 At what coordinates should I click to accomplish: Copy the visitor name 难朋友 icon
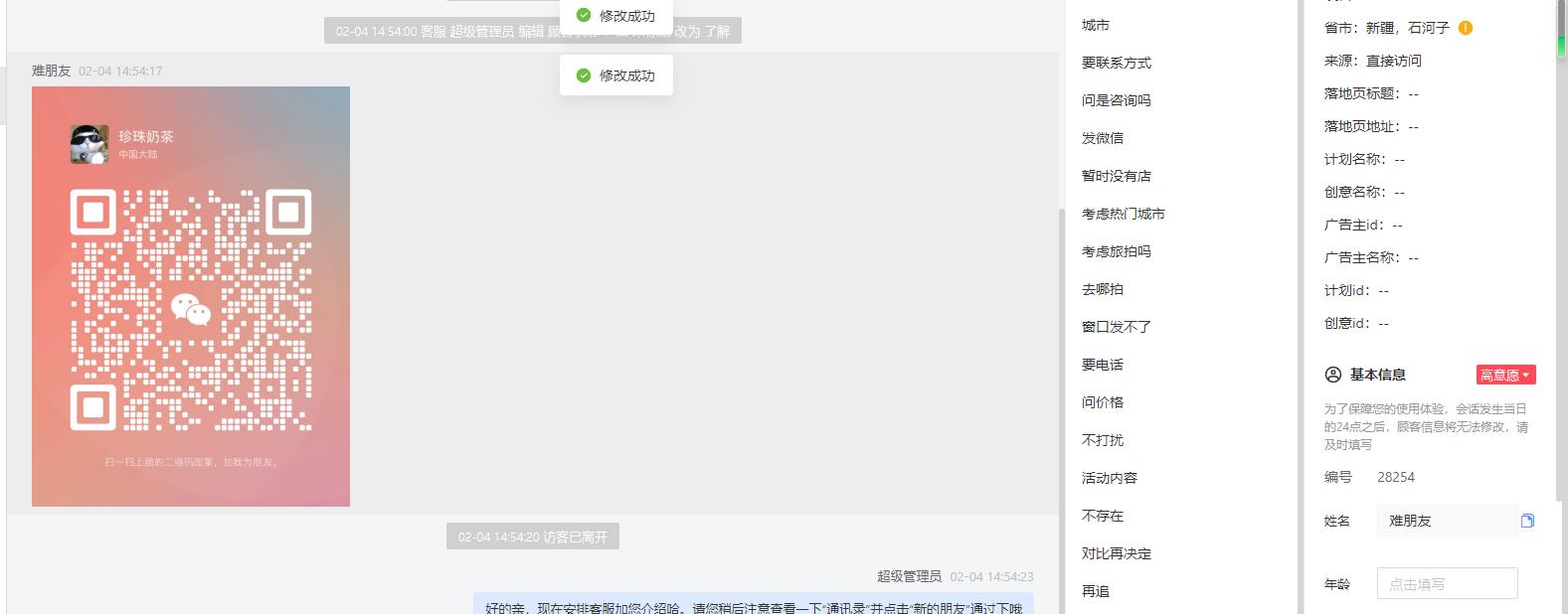(x=1527, y=521)
